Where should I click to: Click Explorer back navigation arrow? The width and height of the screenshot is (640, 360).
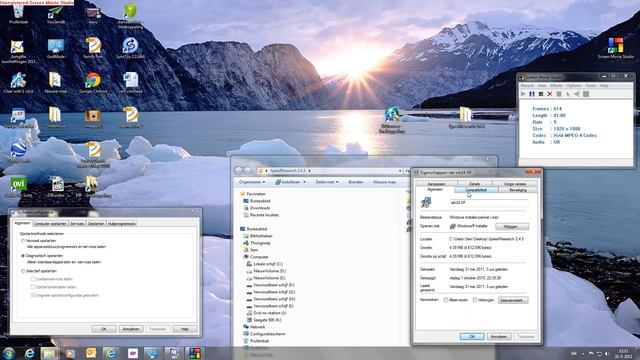pos(238,170)
